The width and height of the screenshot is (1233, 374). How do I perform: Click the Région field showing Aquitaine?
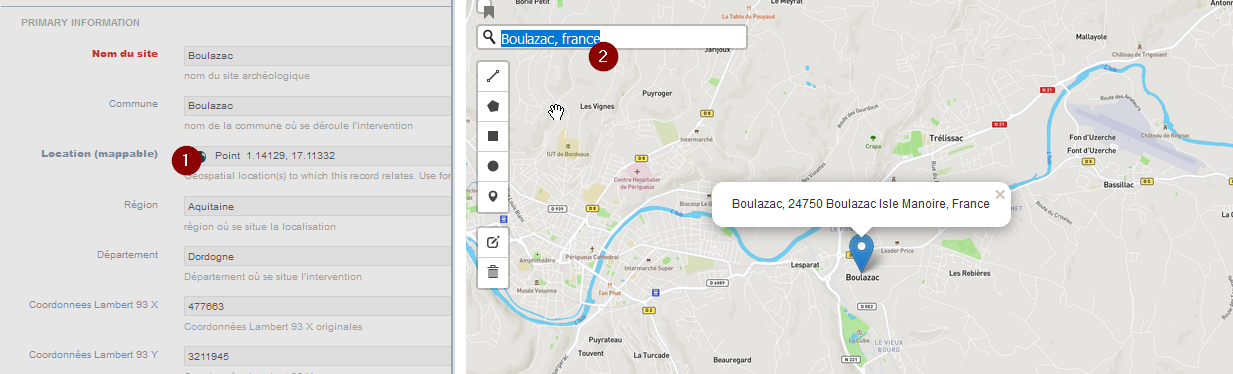click(x=318, y=207)
